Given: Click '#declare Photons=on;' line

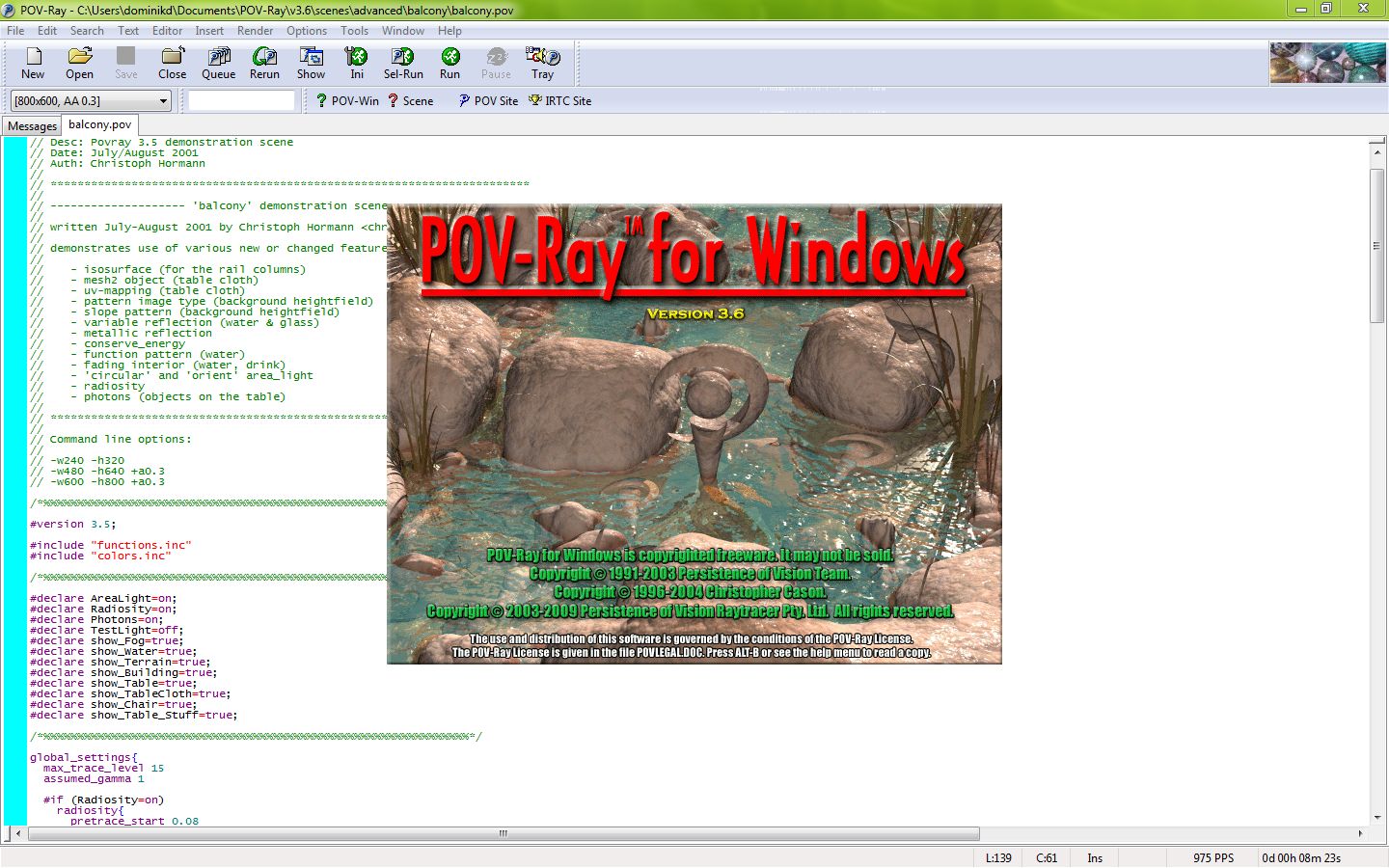Looking at the screenshot, I should click(96, 620).
